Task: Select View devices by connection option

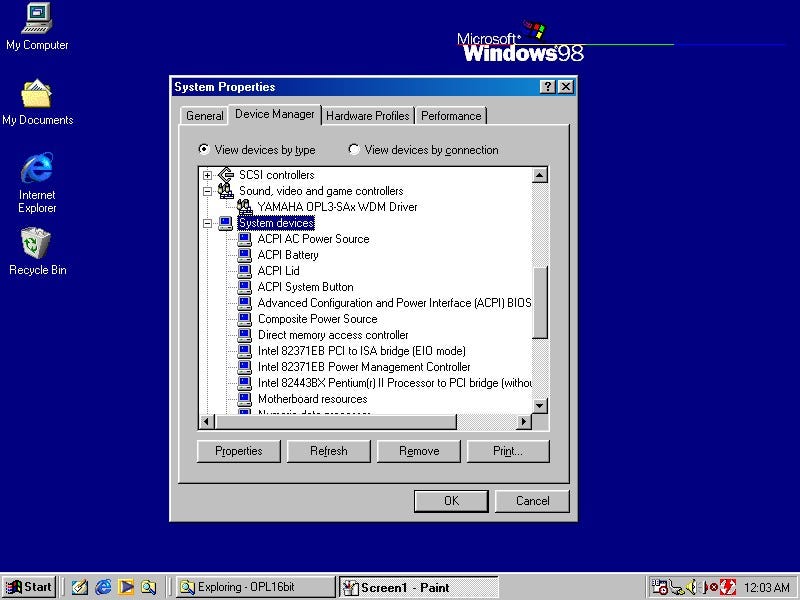Action: [423, 149]
